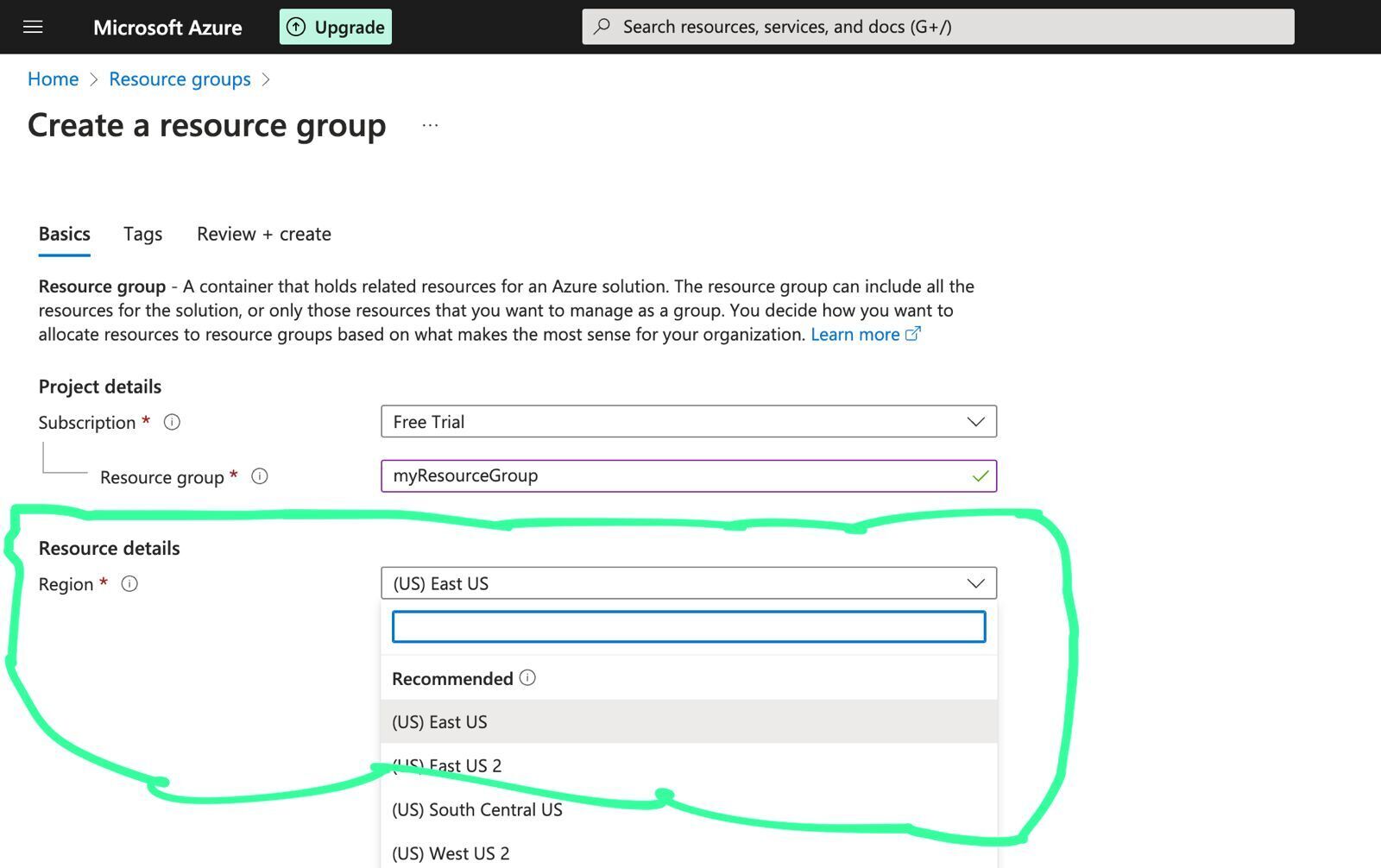Click the Resource group name field

[689, 476]
